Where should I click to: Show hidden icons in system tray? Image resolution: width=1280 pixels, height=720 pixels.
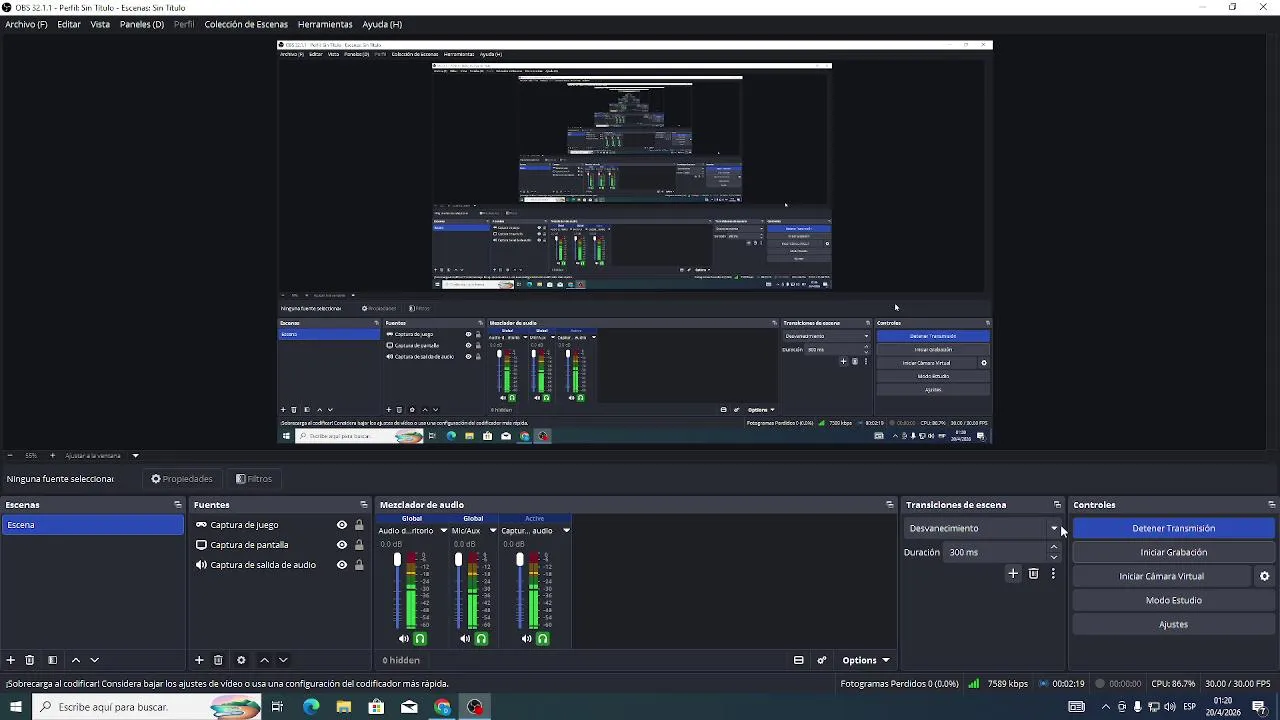(1106, 707)
